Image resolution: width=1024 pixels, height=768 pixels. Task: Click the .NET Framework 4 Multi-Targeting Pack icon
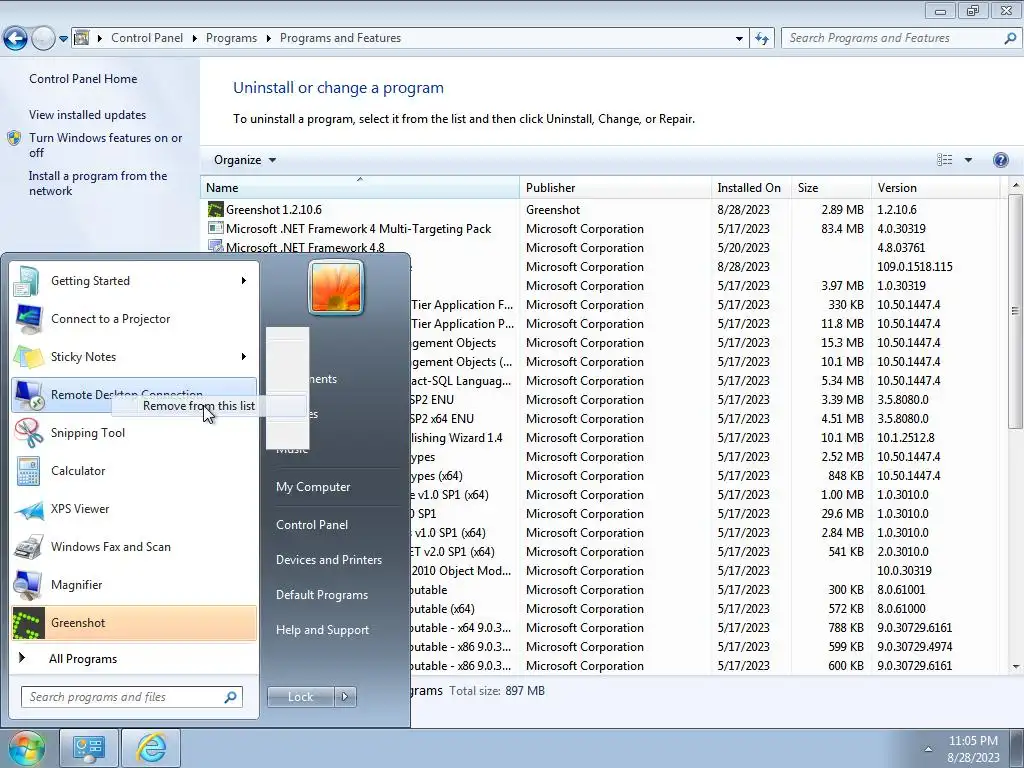tap(216, 229)
